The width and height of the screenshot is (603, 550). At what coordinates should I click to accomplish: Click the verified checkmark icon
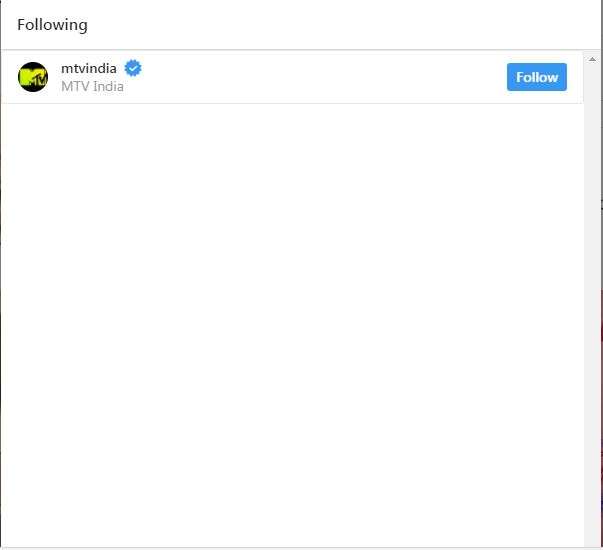133,68
